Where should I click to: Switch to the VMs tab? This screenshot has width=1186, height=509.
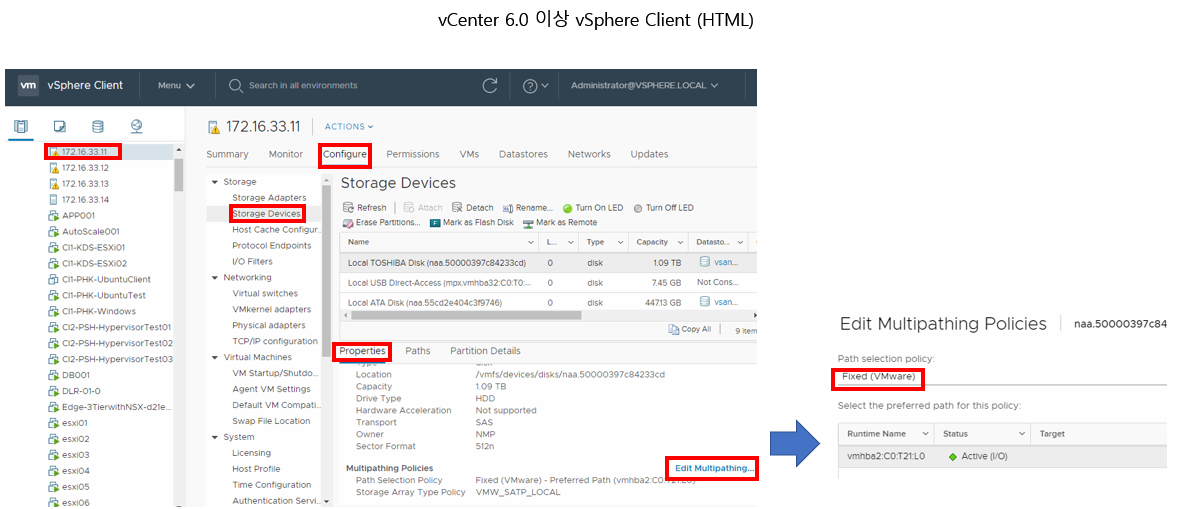pyautogui.click(x=469, y=154)
